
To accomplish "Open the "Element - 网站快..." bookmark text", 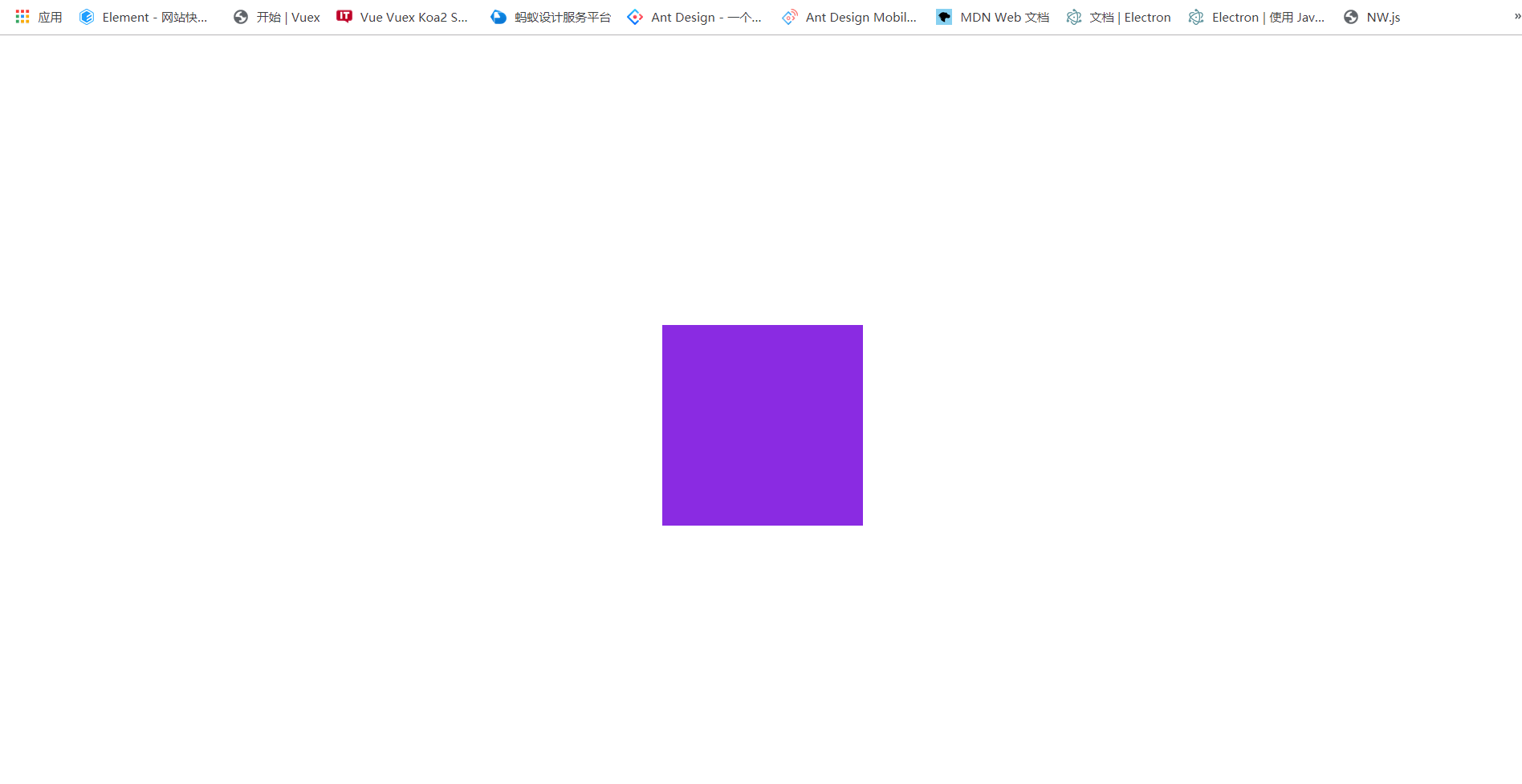I will point(155,17).
